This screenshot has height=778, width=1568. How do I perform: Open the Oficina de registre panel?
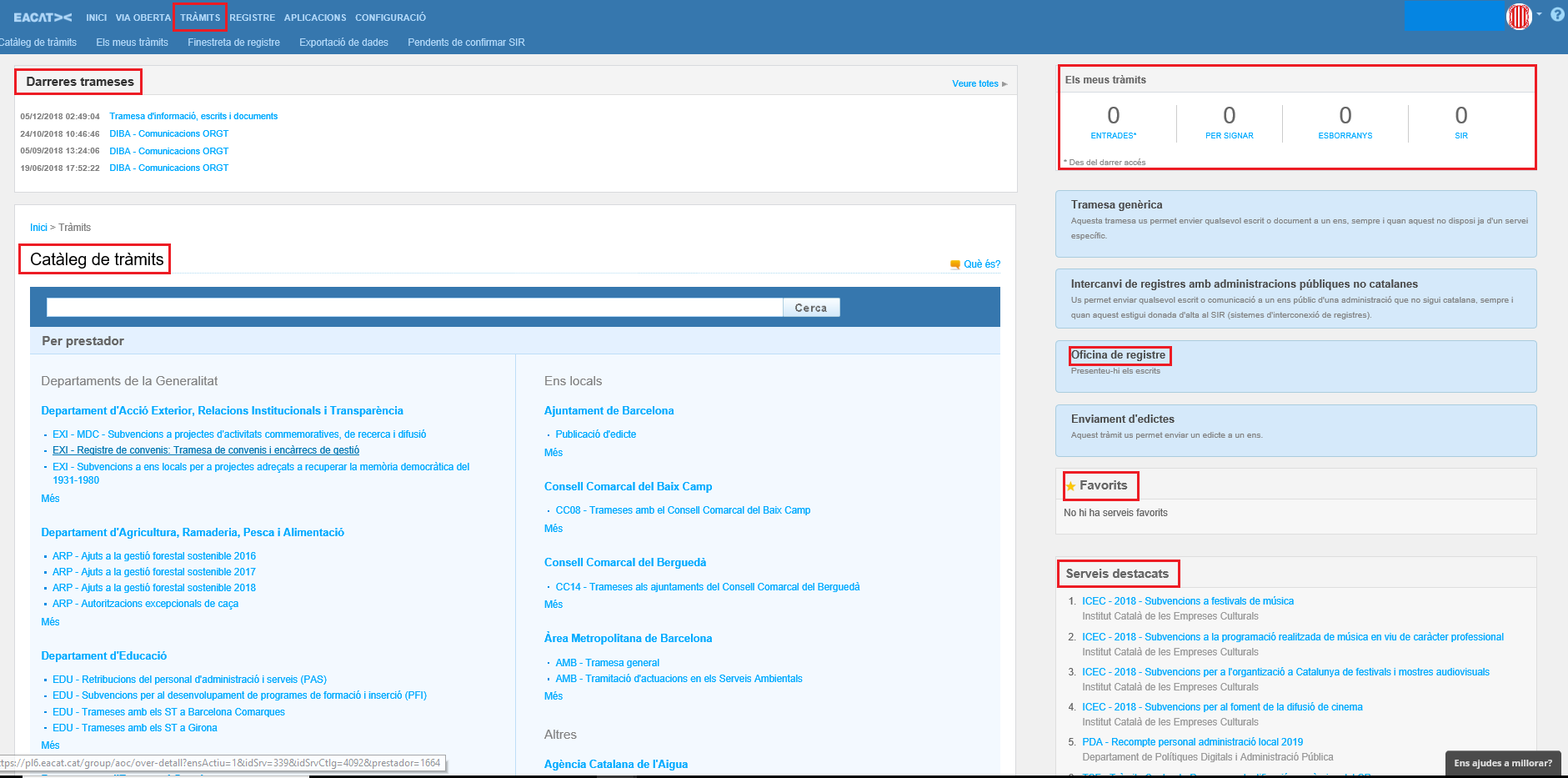1118,355
